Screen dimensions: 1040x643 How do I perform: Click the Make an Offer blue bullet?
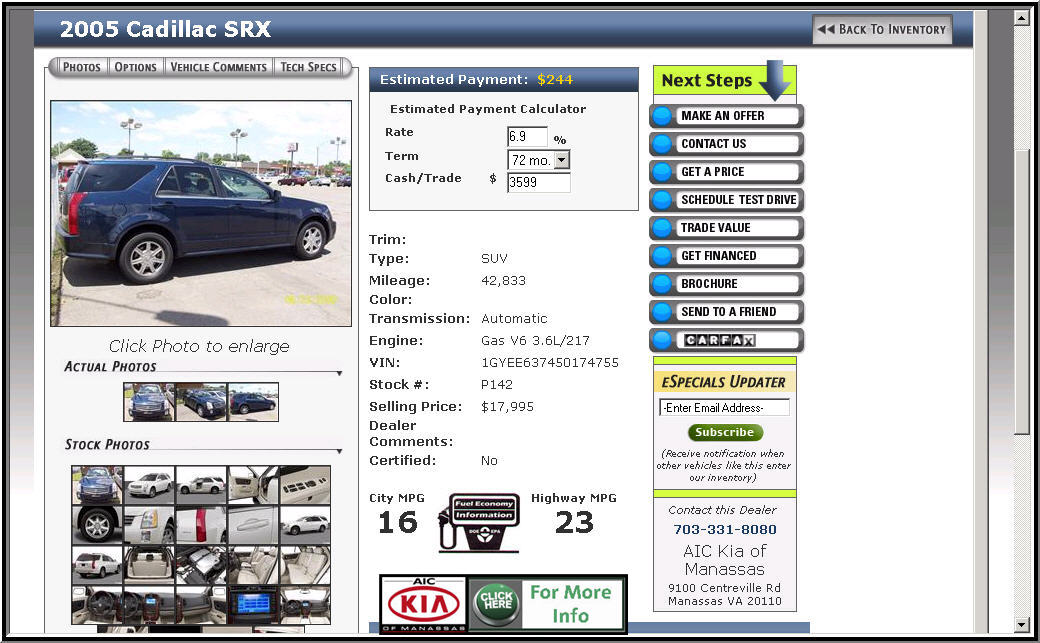(x=662, y=116)
